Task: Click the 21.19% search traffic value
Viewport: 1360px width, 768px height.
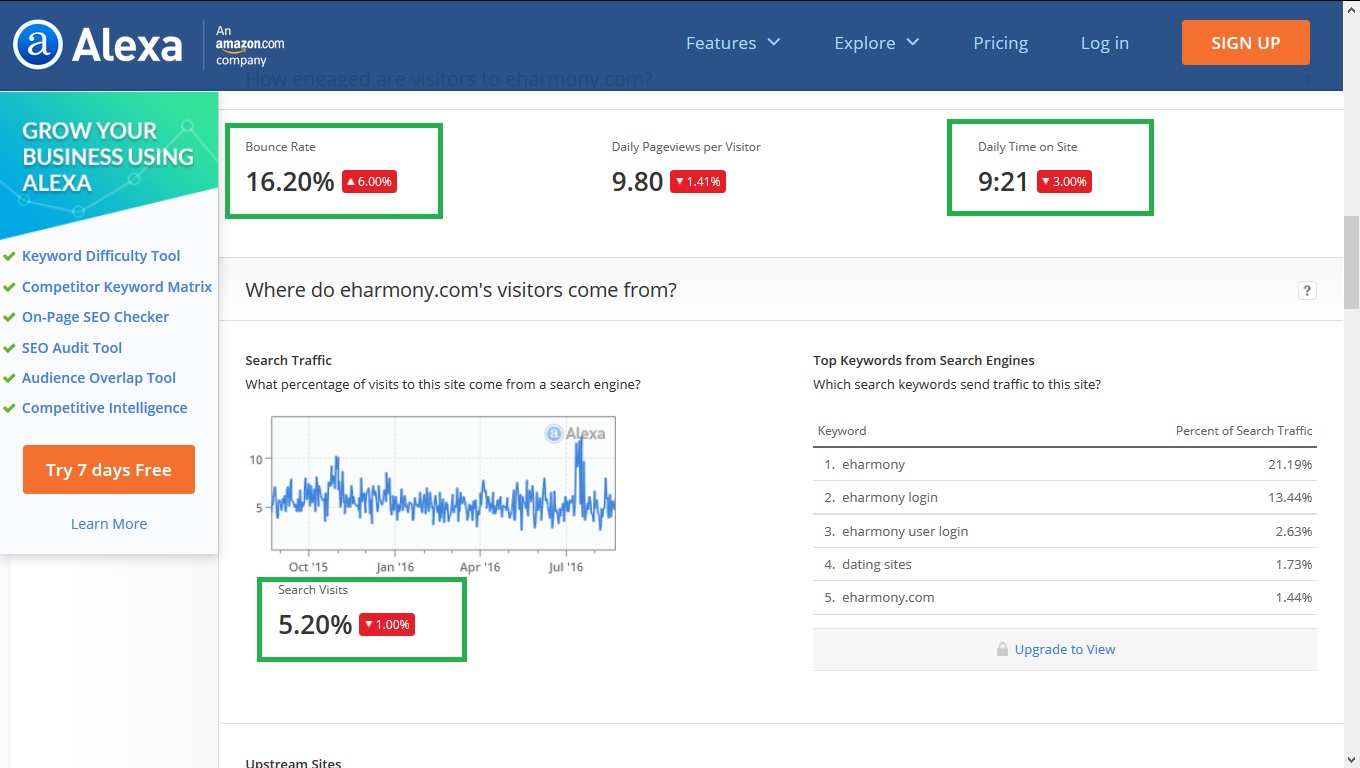Action: coord(1290,464)
